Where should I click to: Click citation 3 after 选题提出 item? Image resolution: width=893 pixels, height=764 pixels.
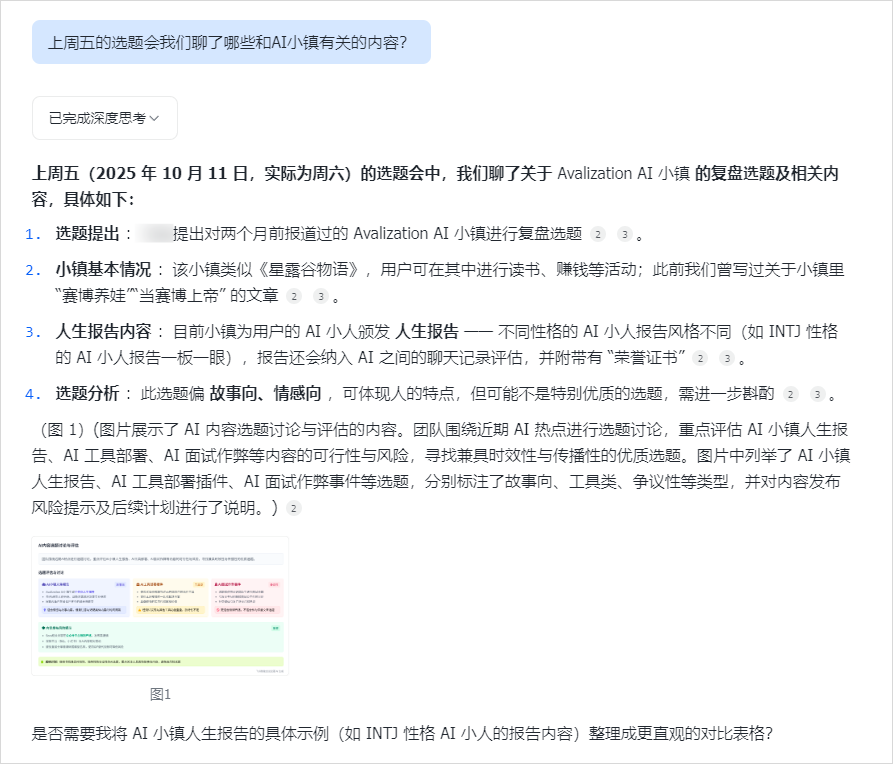[625, 234]
